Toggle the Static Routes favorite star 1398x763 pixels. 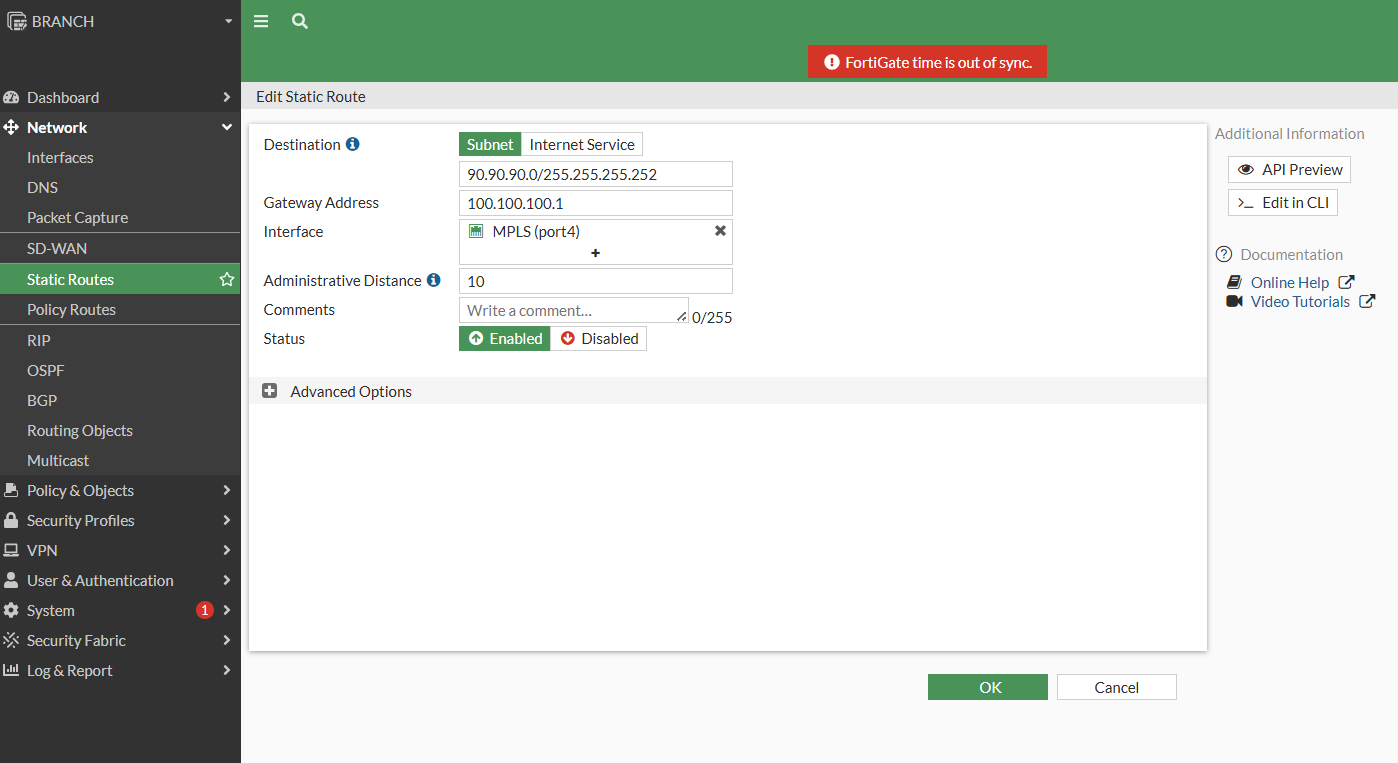pos(227,279)
